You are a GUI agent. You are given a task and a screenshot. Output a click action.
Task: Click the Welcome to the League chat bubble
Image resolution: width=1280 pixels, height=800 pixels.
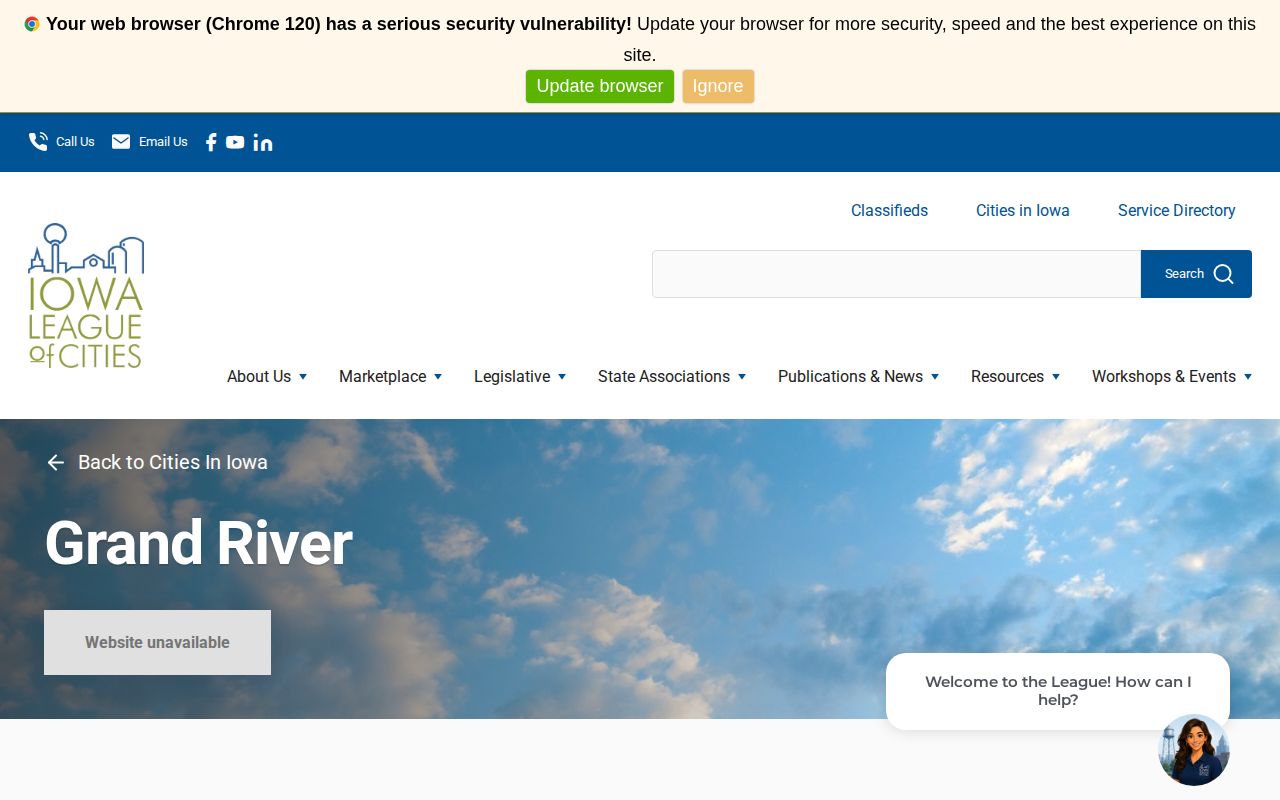click(1058, 691)
